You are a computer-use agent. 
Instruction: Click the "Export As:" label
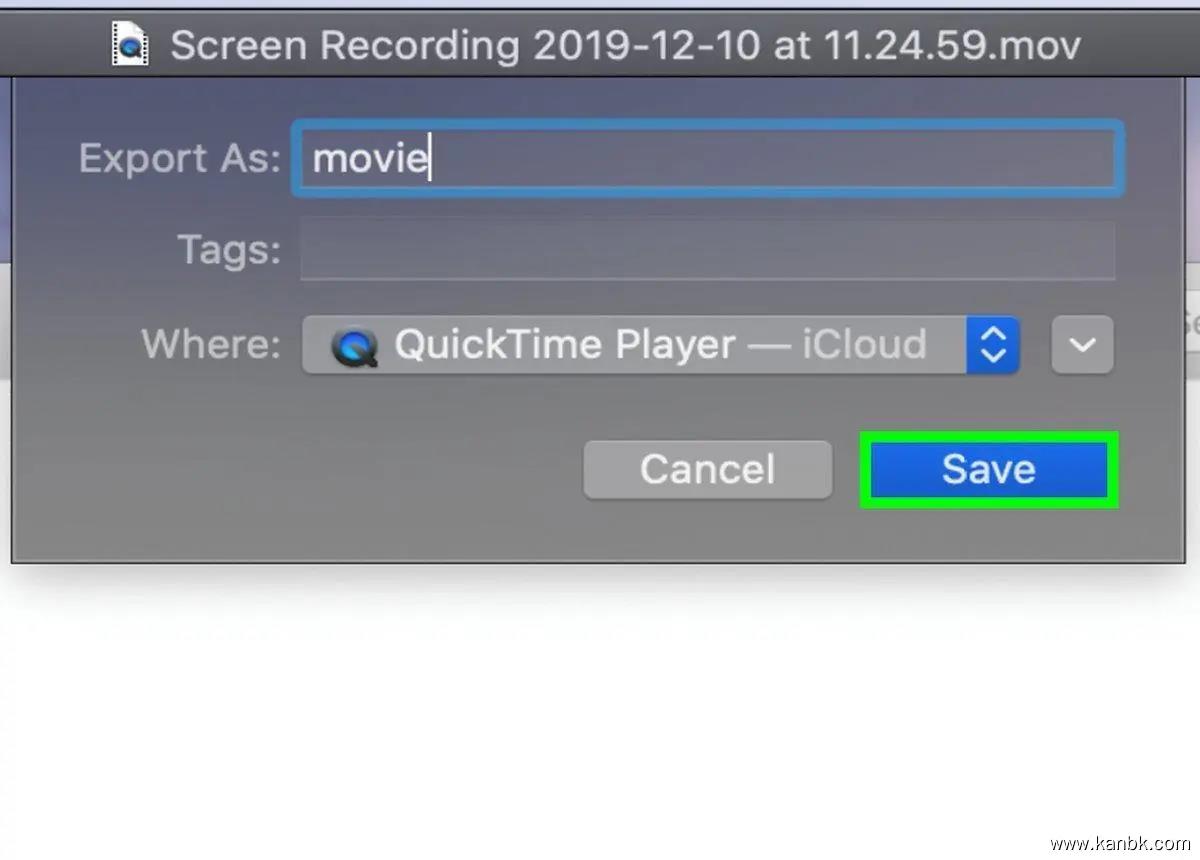180,158
